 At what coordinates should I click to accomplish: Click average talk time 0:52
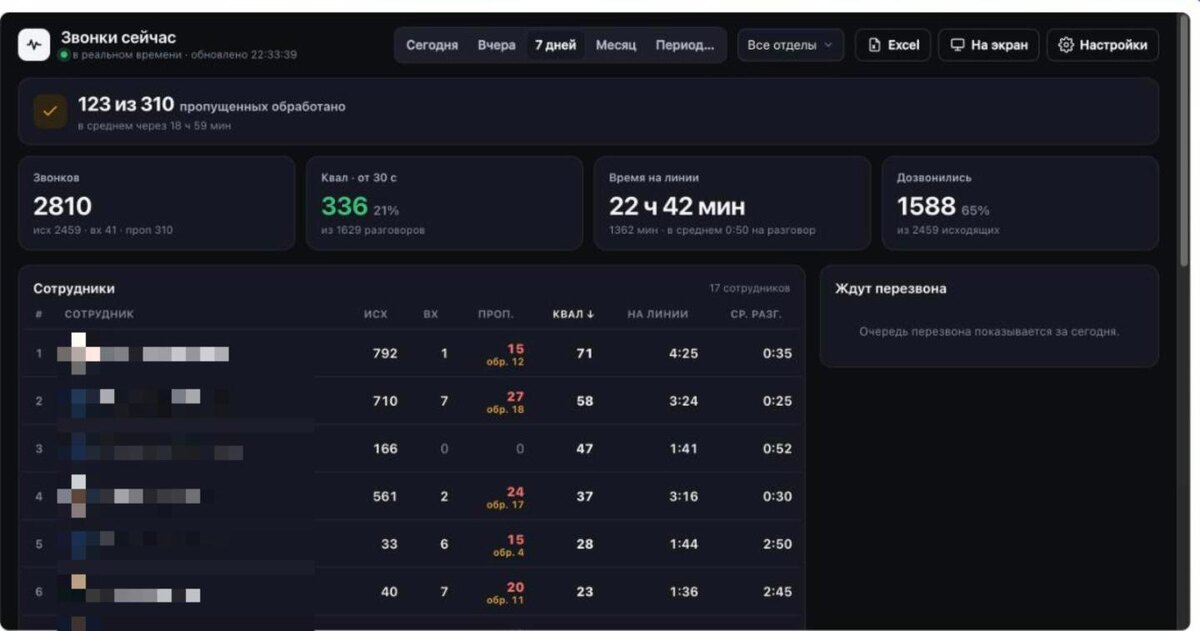pos(777,449)
